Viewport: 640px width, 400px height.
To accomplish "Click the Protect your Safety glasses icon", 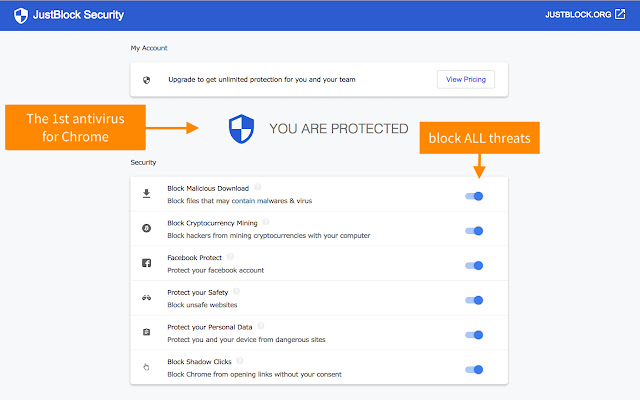I will [147, 299].
